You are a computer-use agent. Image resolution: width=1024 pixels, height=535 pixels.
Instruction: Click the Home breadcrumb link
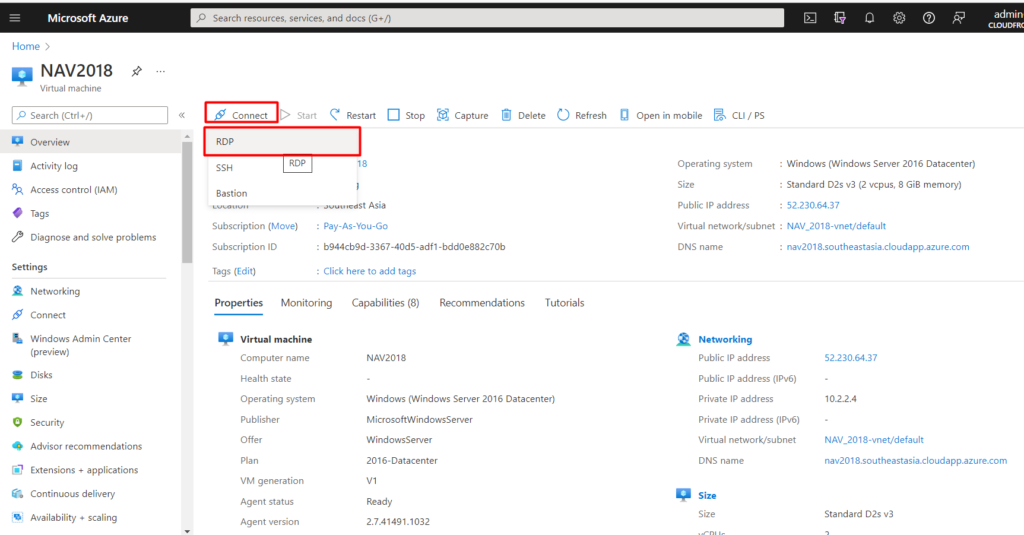25,46
